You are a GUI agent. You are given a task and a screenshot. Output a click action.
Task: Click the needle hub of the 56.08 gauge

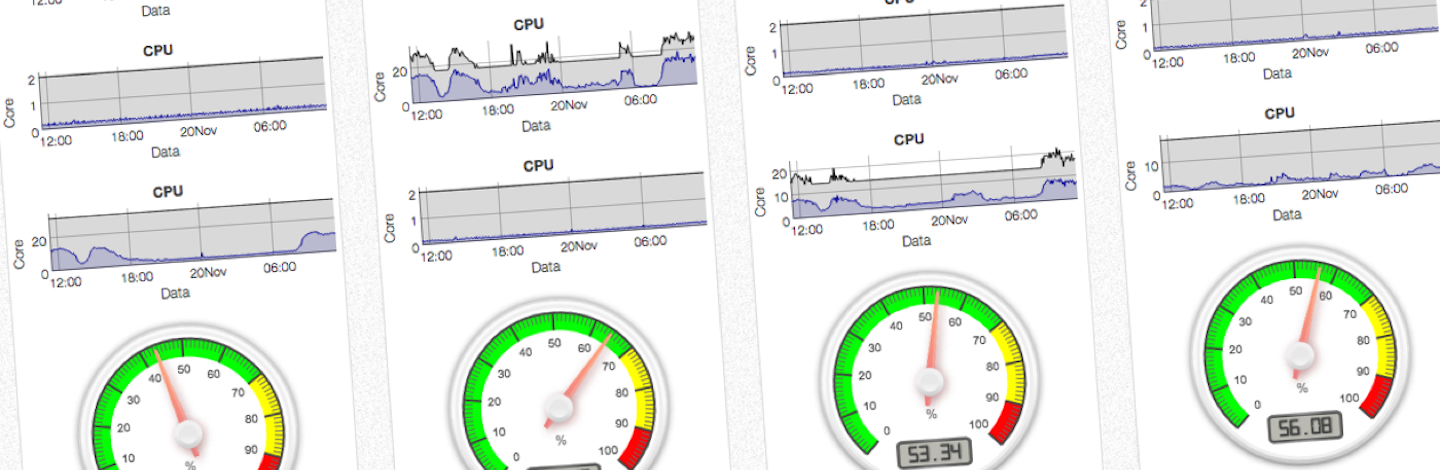pos(1300,355)
